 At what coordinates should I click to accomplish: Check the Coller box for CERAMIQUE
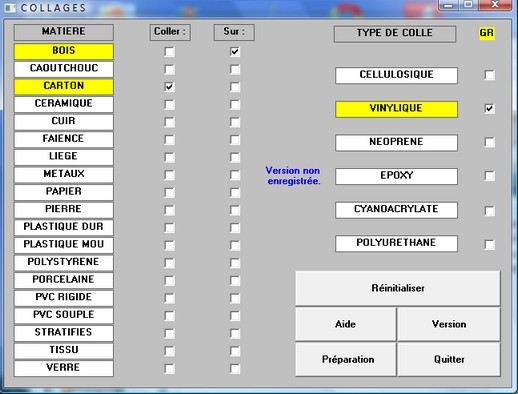coord(169,104)
